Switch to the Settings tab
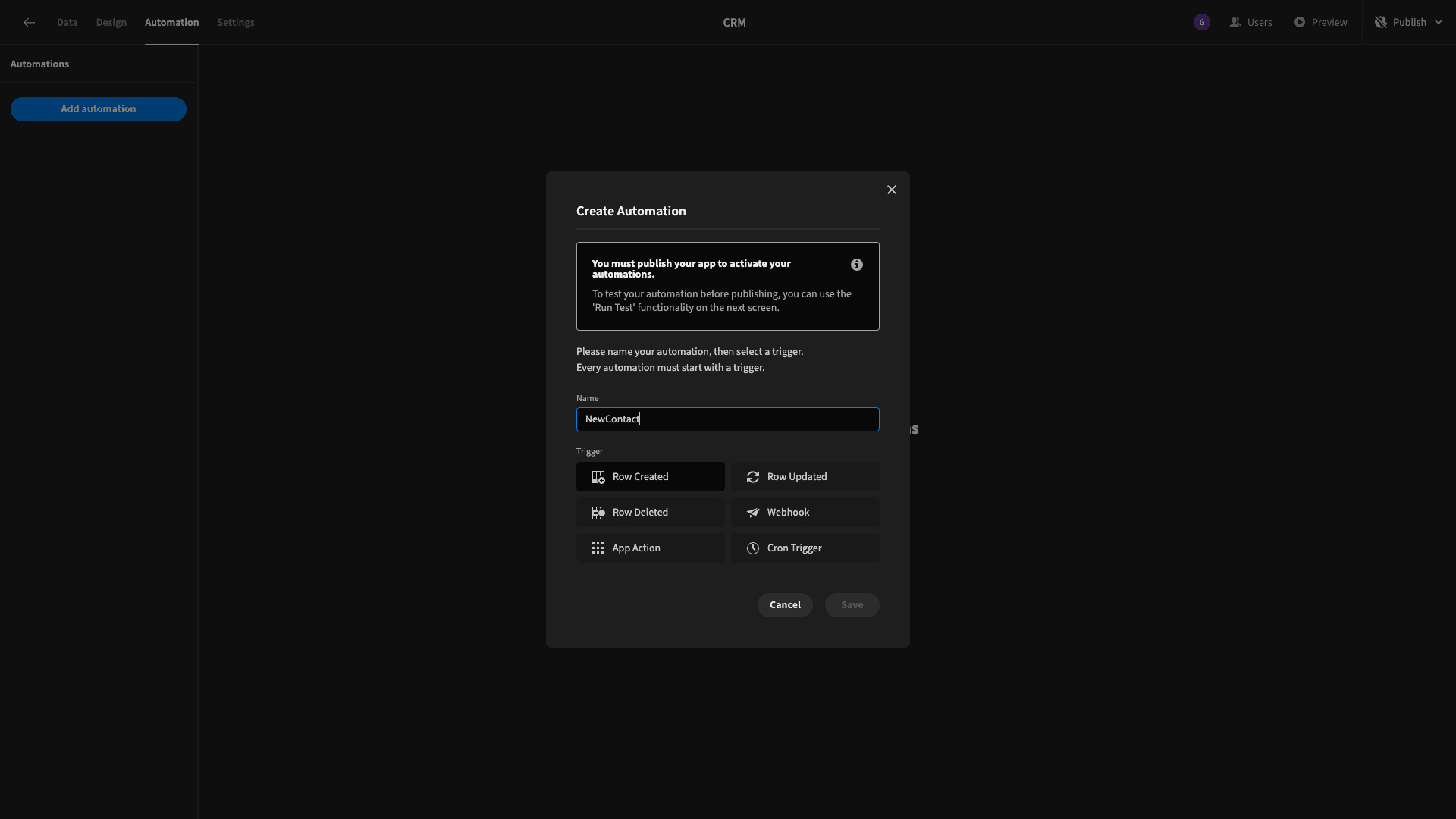This screenshot has height=819, width=1456. coord(236,22)
